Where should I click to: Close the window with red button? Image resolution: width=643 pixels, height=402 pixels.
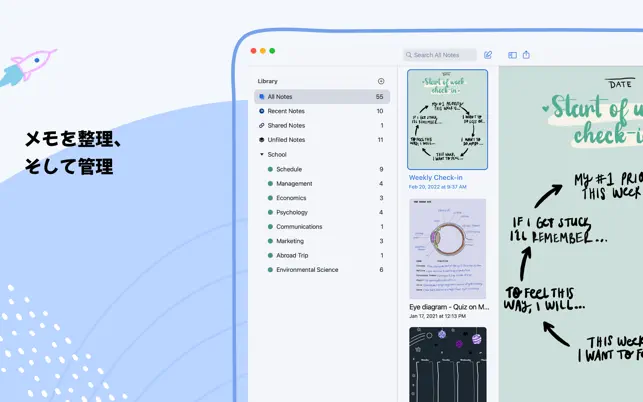[x=253, y=51]
